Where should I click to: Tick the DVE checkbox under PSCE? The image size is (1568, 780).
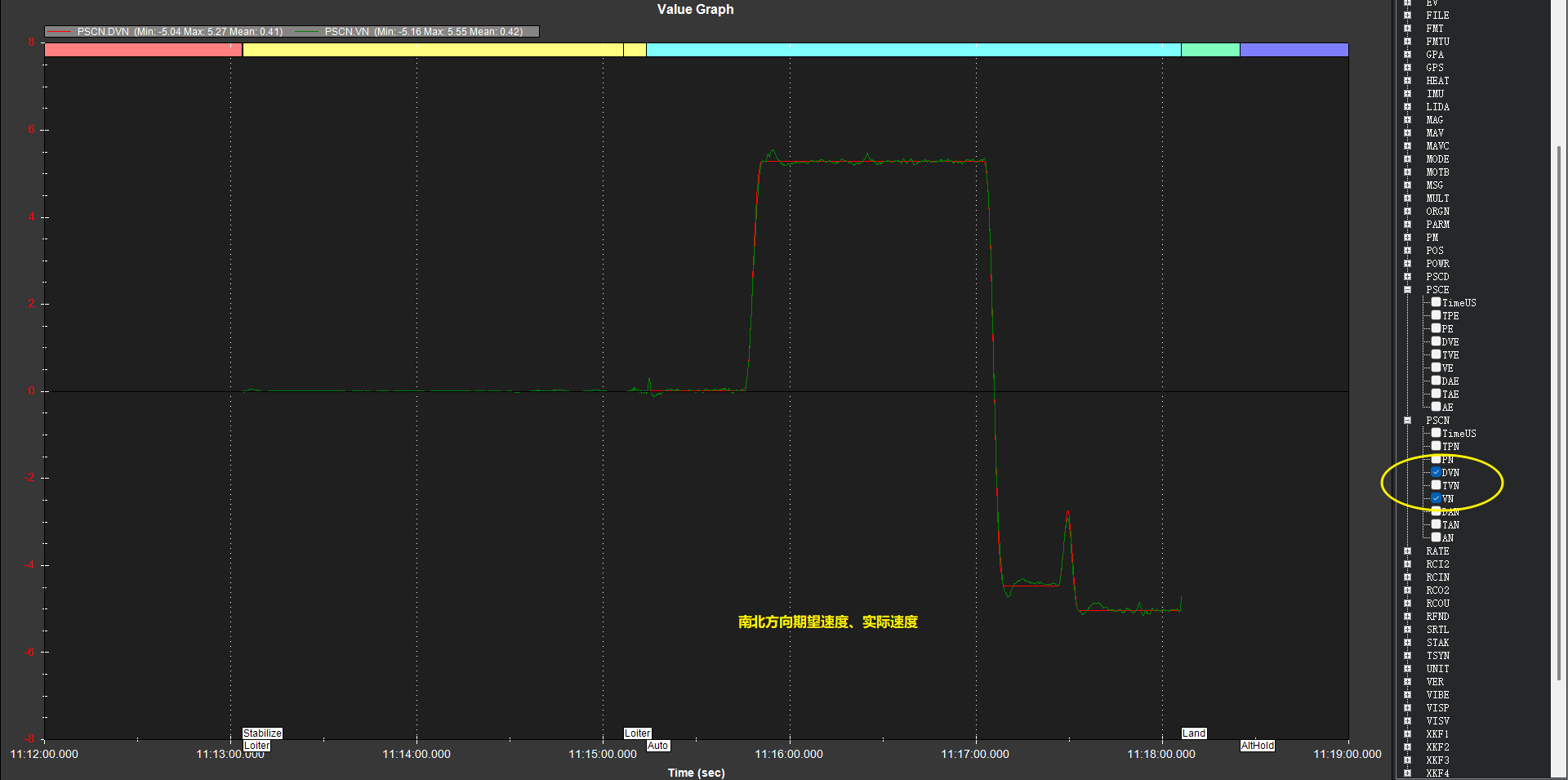click(1436, 341)
